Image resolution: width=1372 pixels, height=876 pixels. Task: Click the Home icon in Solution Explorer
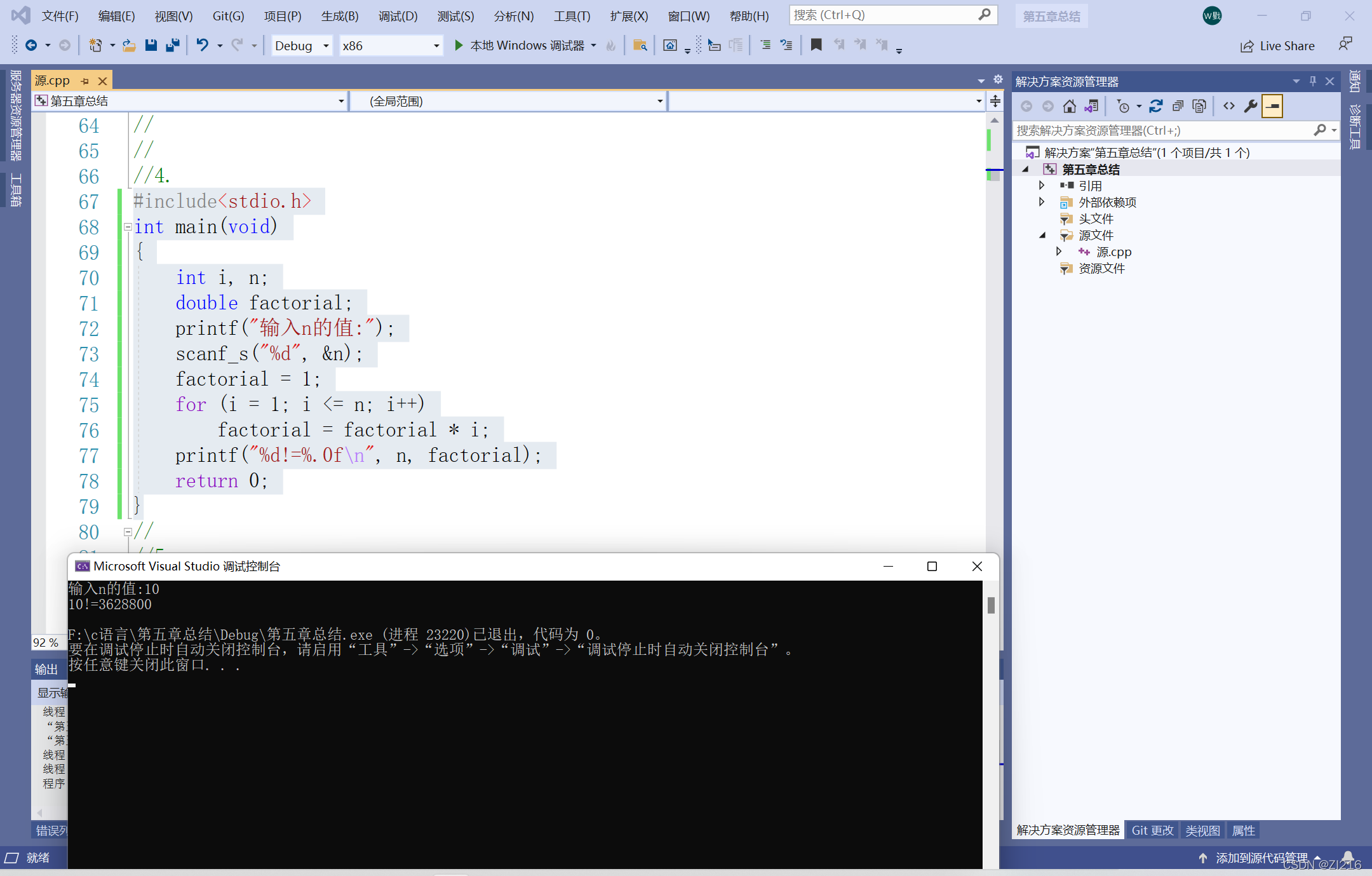point(1070,106)
